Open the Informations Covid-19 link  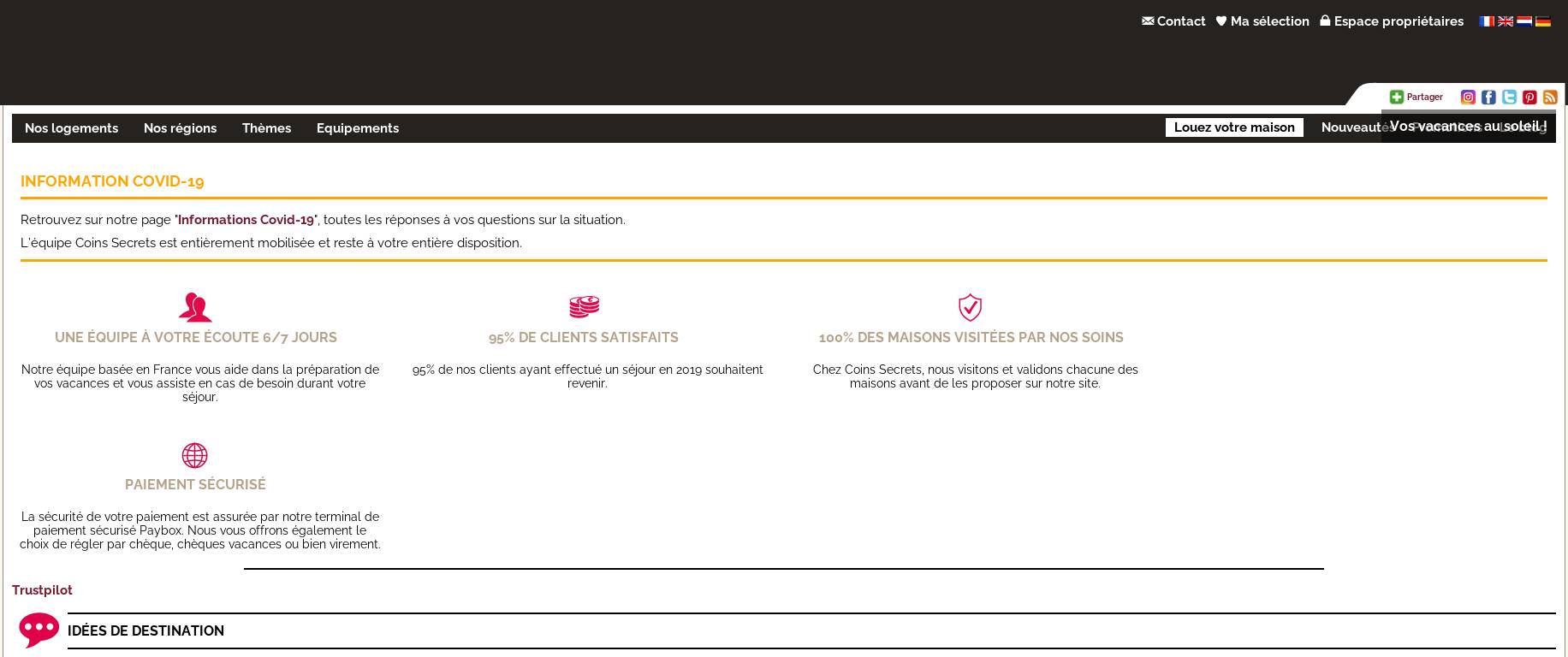pos(246,220)
